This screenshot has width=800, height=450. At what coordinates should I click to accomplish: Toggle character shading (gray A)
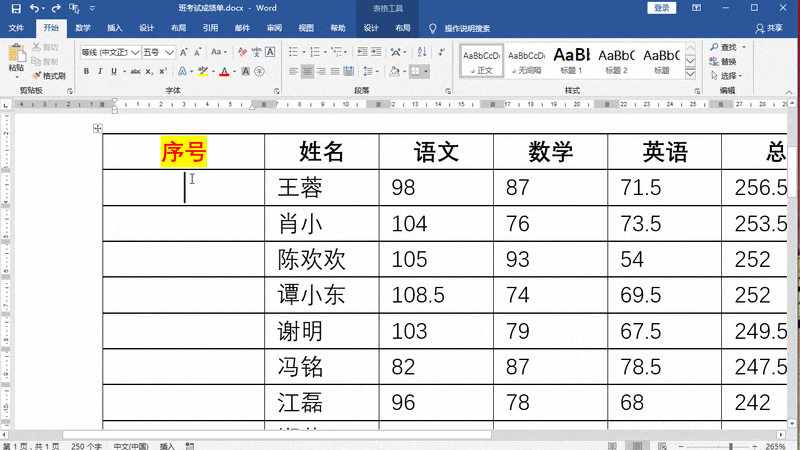pos(245,71)
